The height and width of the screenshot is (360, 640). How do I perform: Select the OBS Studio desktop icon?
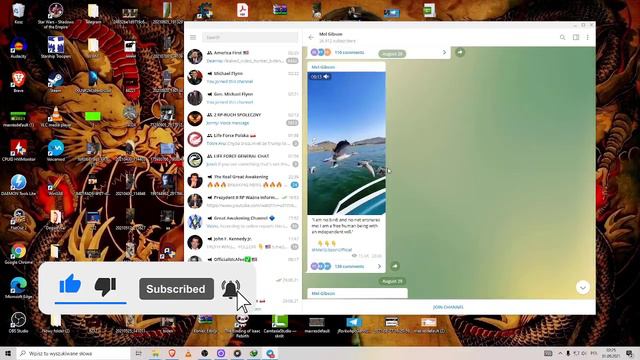[x=18, y=322]
